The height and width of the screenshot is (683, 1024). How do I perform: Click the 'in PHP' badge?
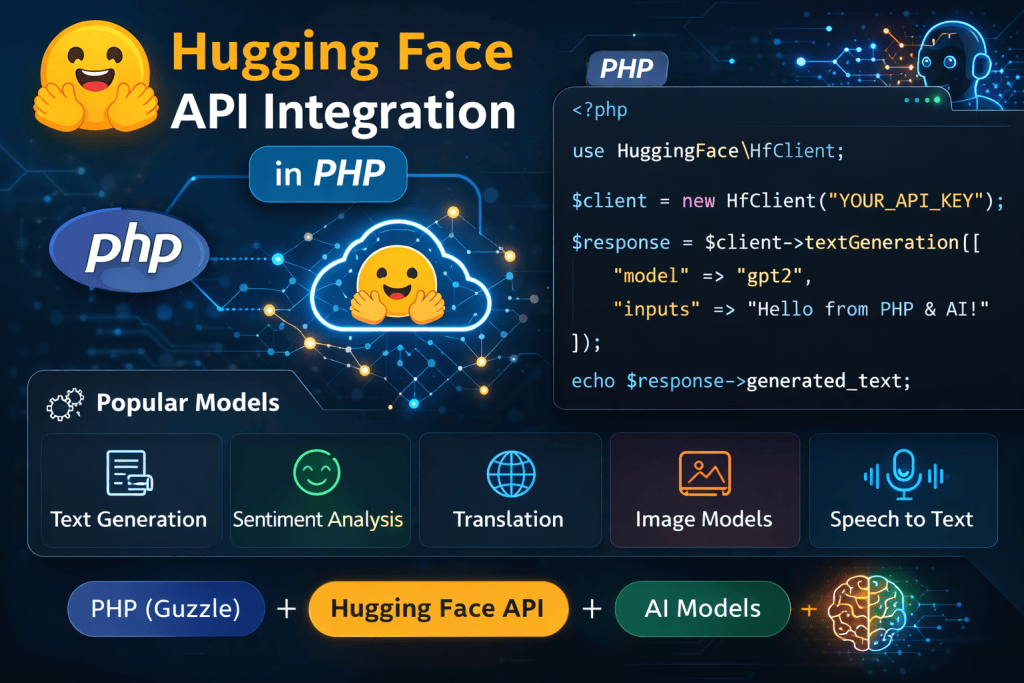tap(328, 174)
